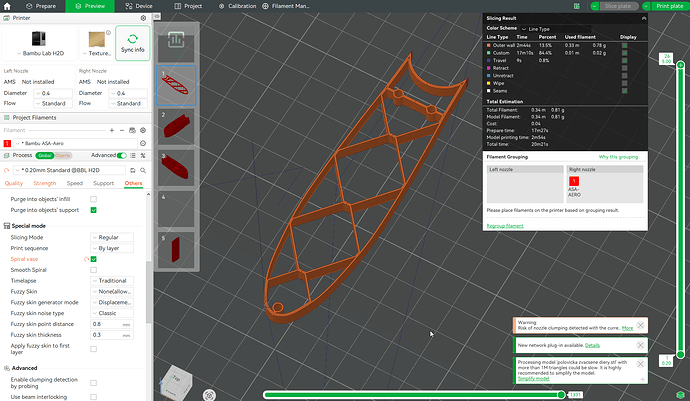Click the view reset icon under viewport
Image resolution: width=690 pixels, height=401 pixels.
point(209,395)
